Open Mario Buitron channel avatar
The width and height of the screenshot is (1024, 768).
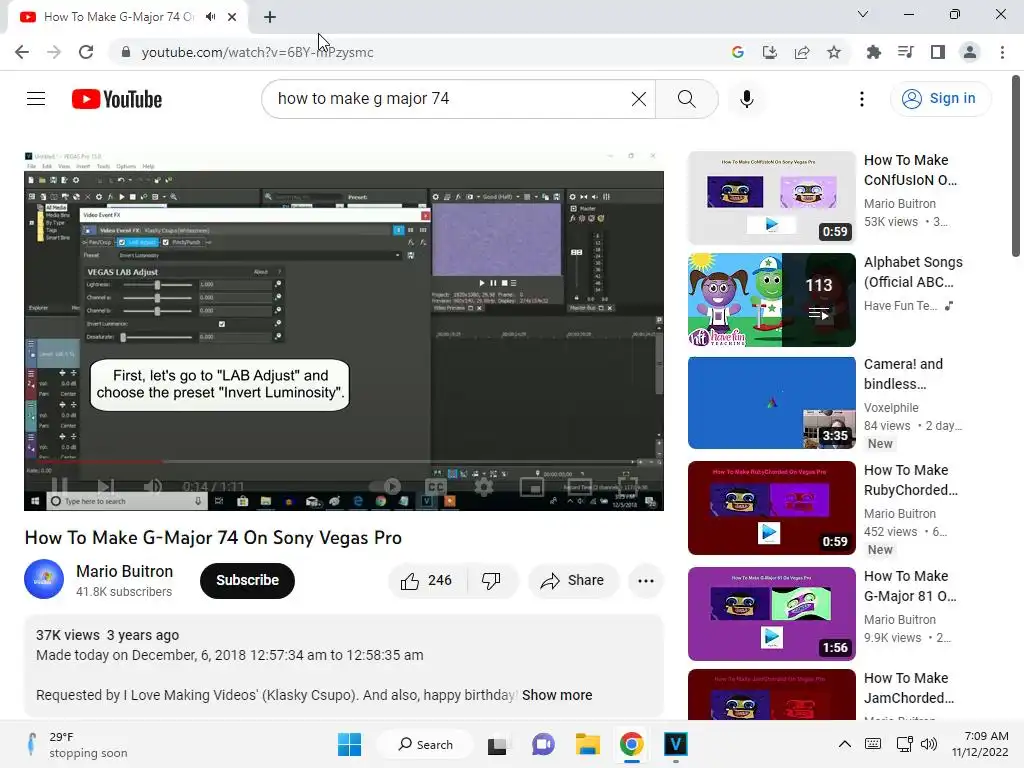pos(44,579)
